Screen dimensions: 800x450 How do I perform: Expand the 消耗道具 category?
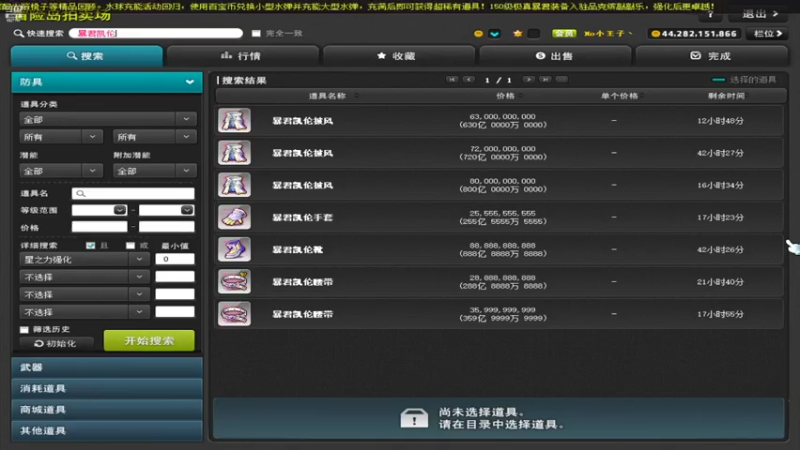pos(107,389)
